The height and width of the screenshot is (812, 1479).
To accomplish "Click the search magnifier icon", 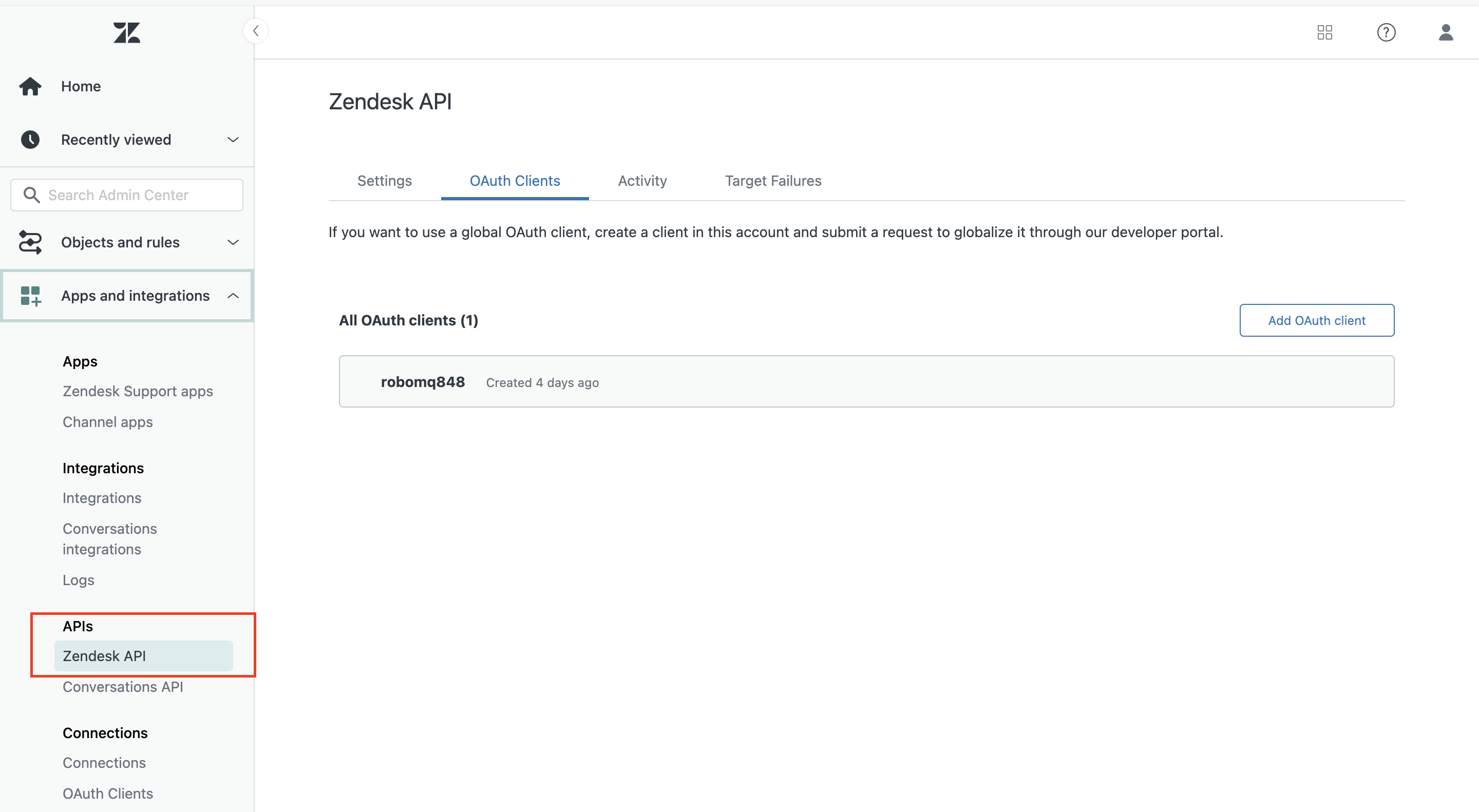I will pos(31,195).
